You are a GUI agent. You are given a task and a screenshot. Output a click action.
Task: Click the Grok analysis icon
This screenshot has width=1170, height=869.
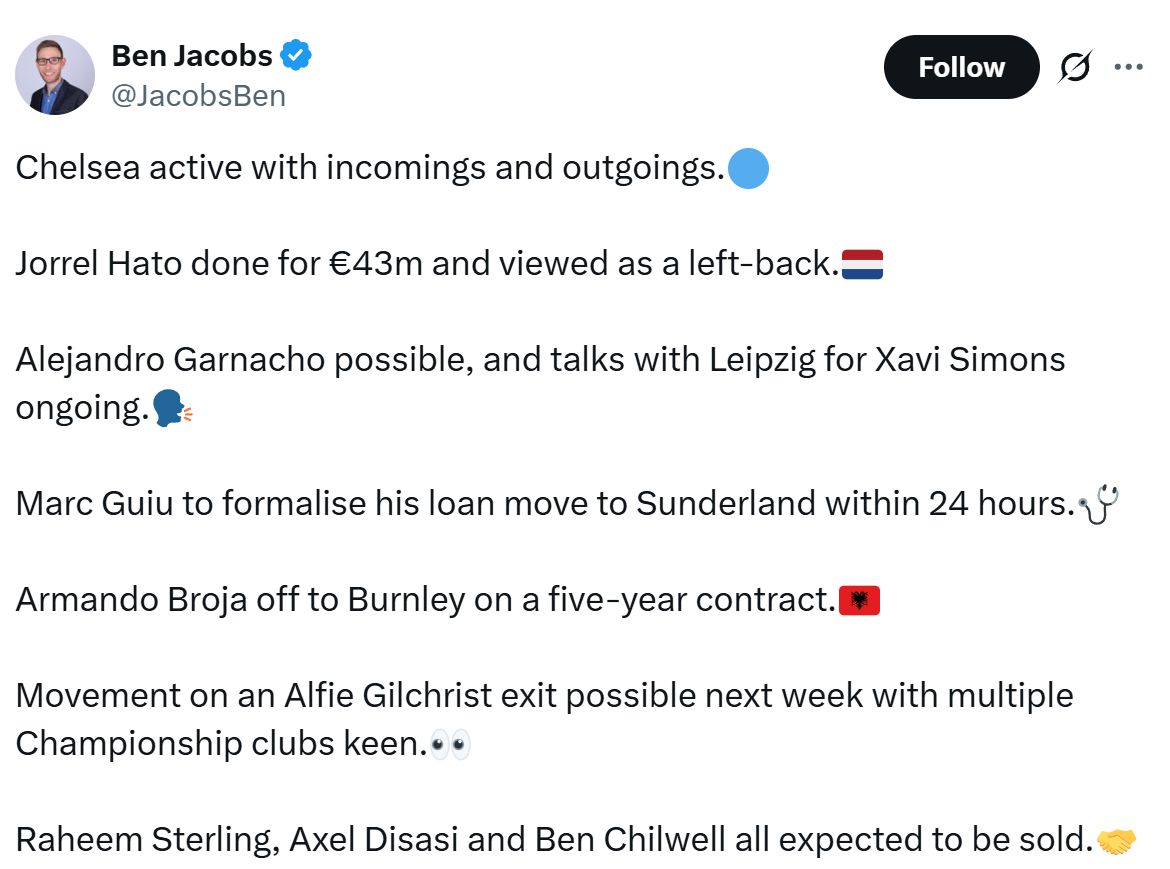pos(1074,66)
